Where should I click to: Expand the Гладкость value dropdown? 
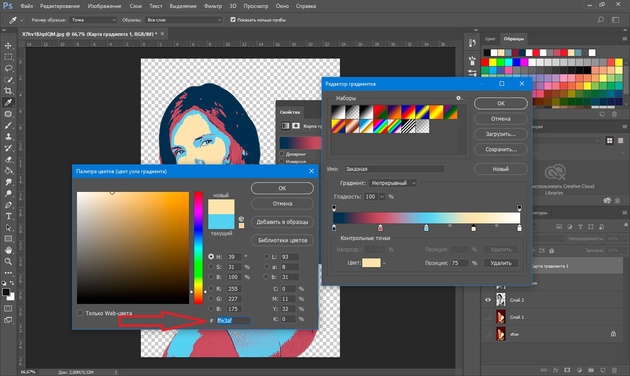coord(382,196)
